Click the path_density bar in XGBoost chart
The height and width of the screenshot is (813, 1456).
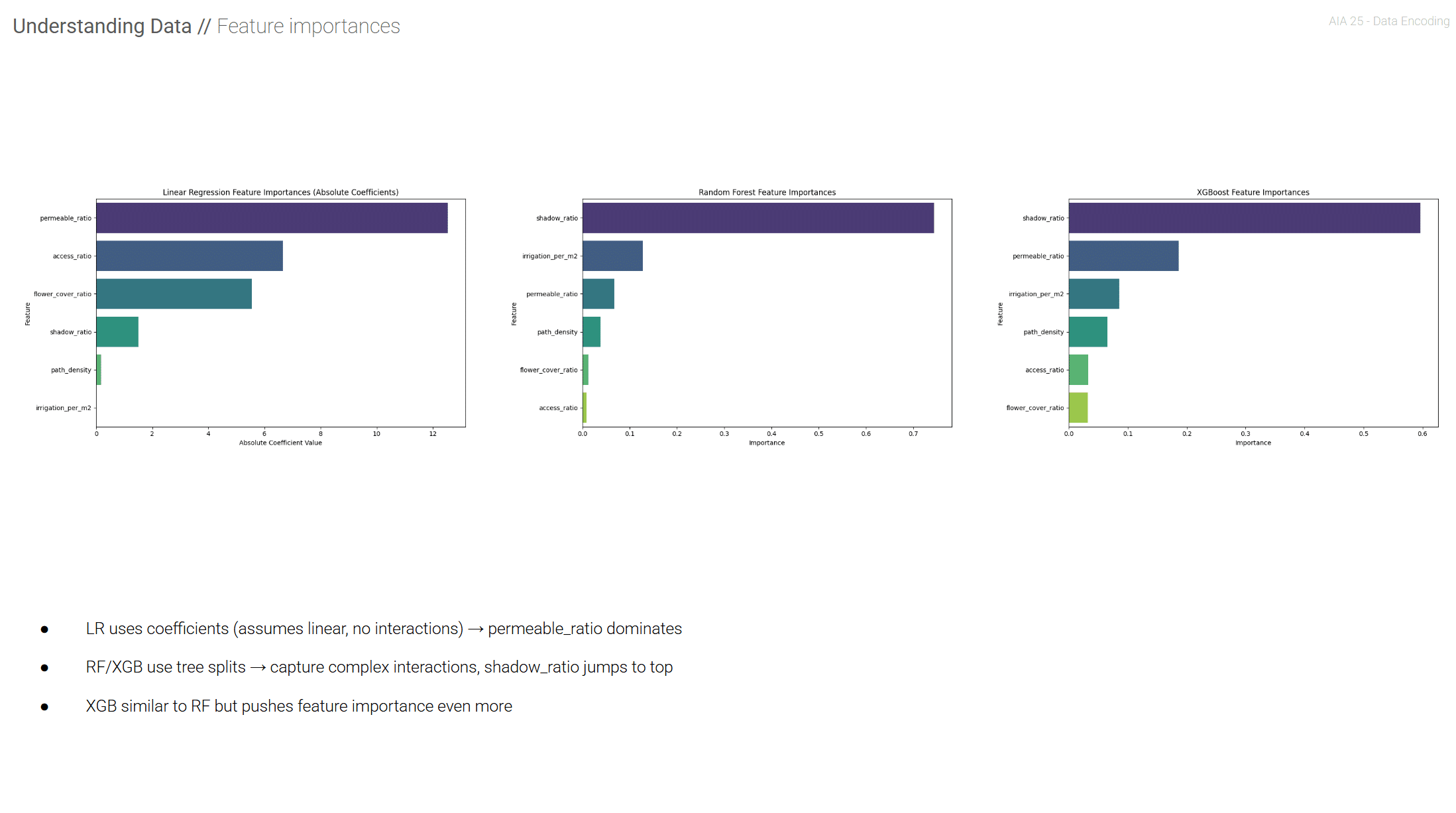[1088, 332]
